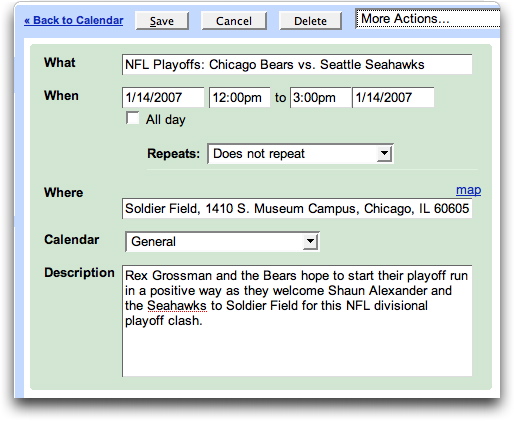Click the end date field after 3:00pm

[393, 97]
